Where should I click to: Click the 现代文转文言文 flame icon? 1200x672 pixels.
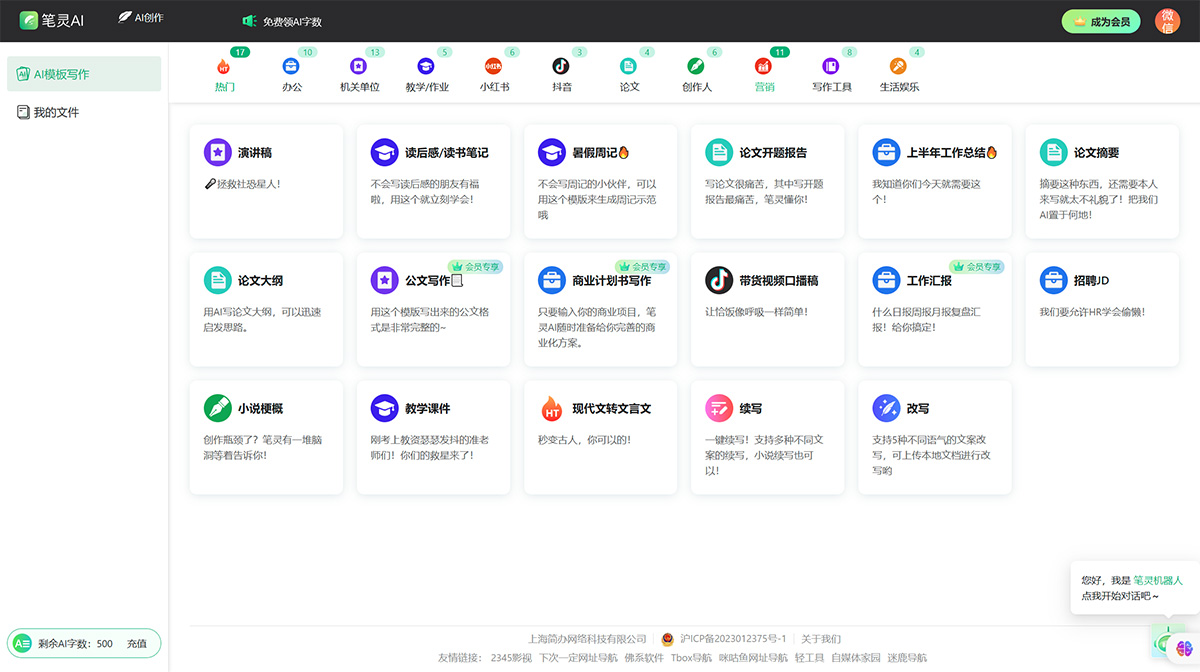click(x=553, y=408)
